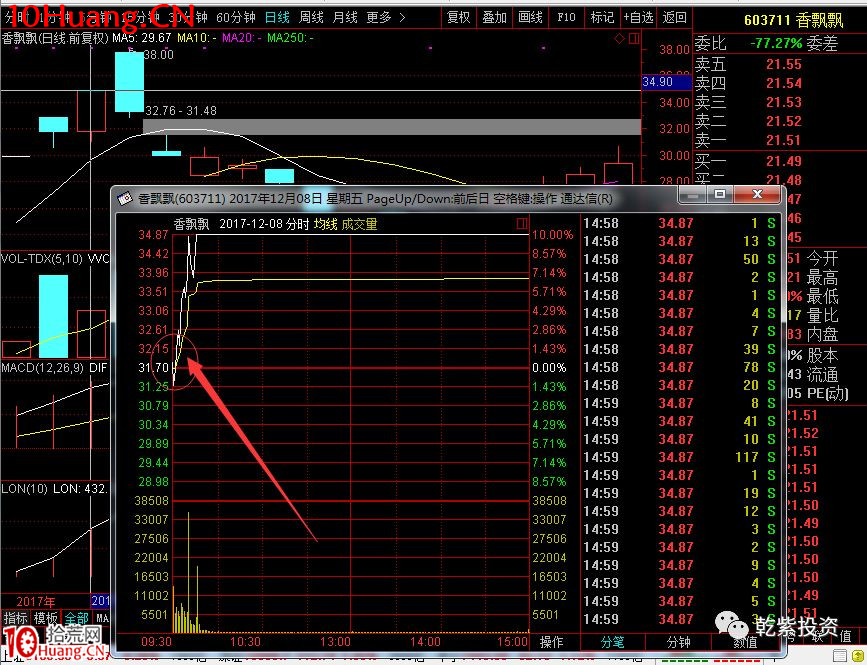The width and height of the screenshot is (867, 665).
Task: Click the 复权 button
Action: [x=458, y=18]
